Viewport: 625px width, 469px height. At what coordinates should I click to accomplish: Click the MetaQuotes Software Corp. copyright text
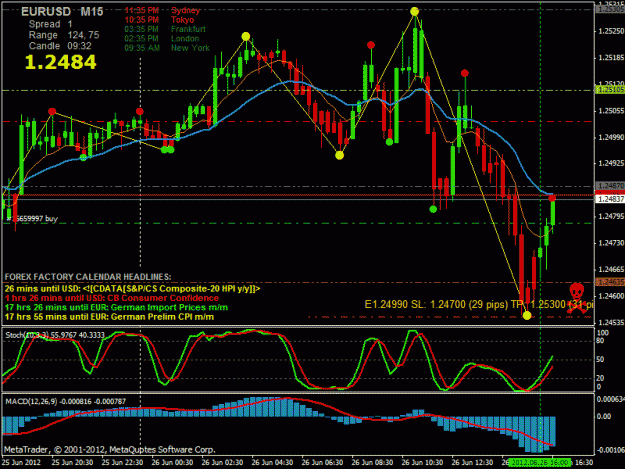coord(110,450)
